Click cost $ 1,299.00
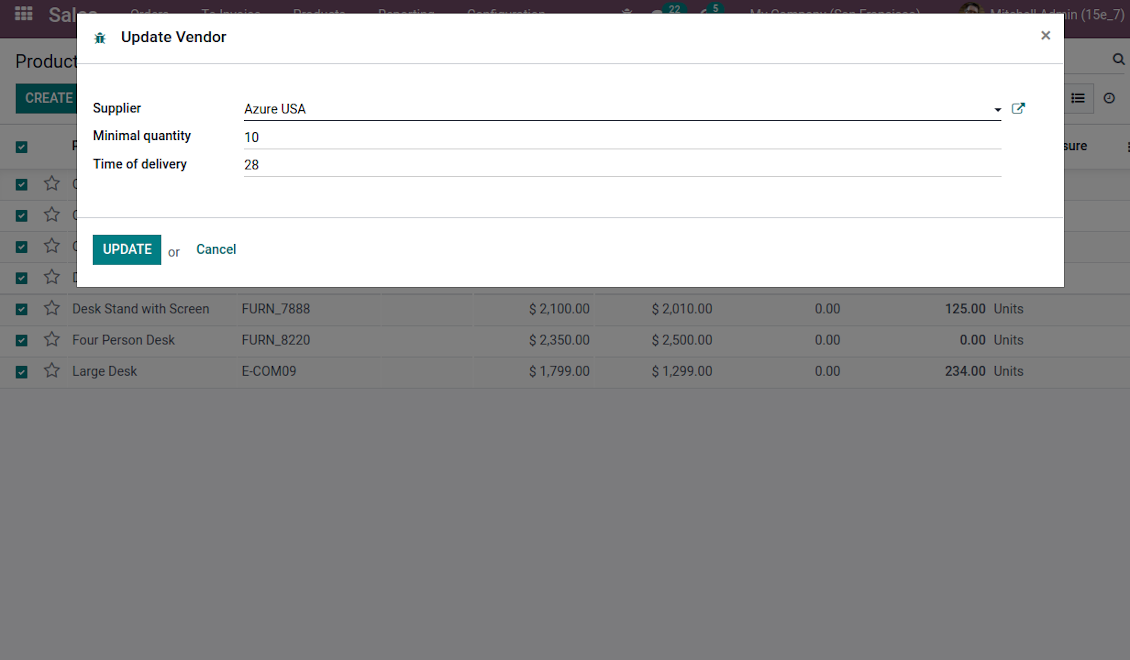The width and height of the screenshot is (1130, 660). (x=682, y=371)
